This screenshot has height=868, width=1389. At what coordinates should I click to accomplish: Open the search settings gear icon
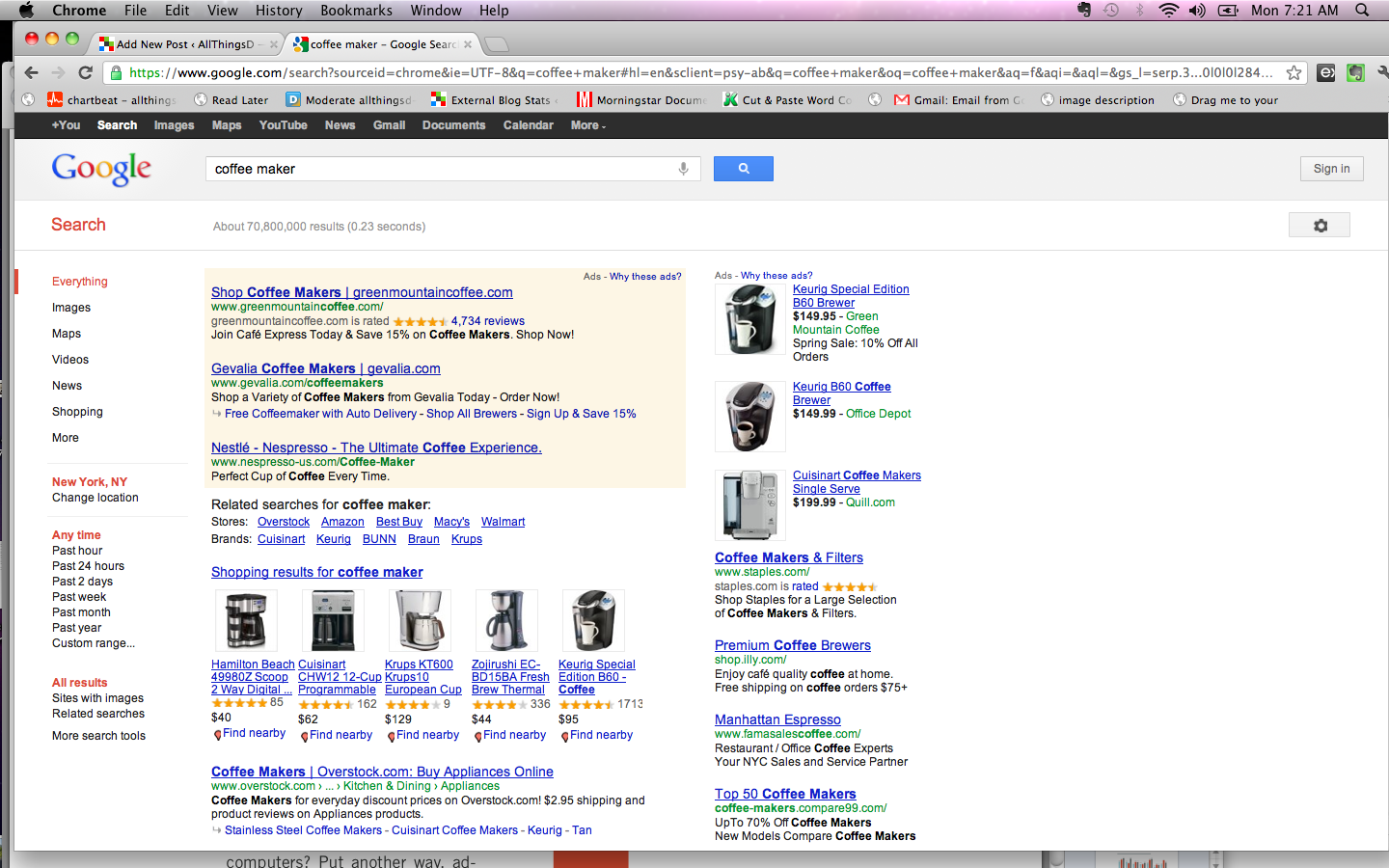1319,225
